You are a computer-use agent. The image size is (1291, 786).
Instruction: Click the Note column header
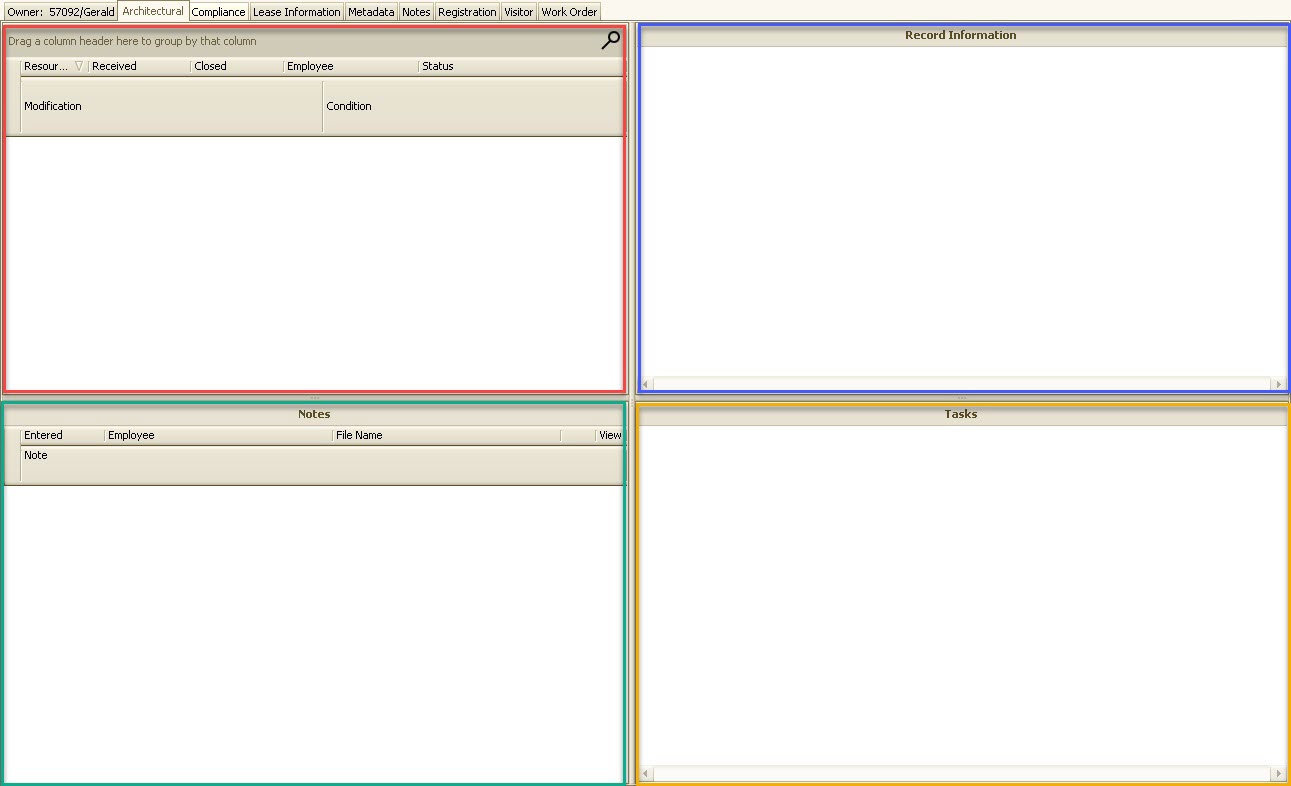(322, 464)
